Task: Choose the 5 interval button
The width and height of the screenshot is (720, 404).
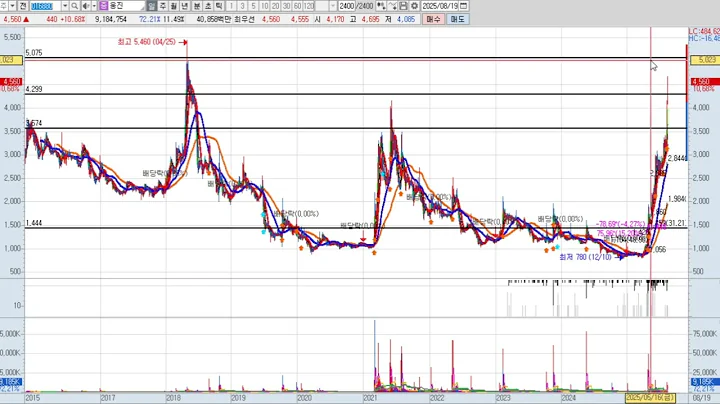Action: (x=253, y=6)
